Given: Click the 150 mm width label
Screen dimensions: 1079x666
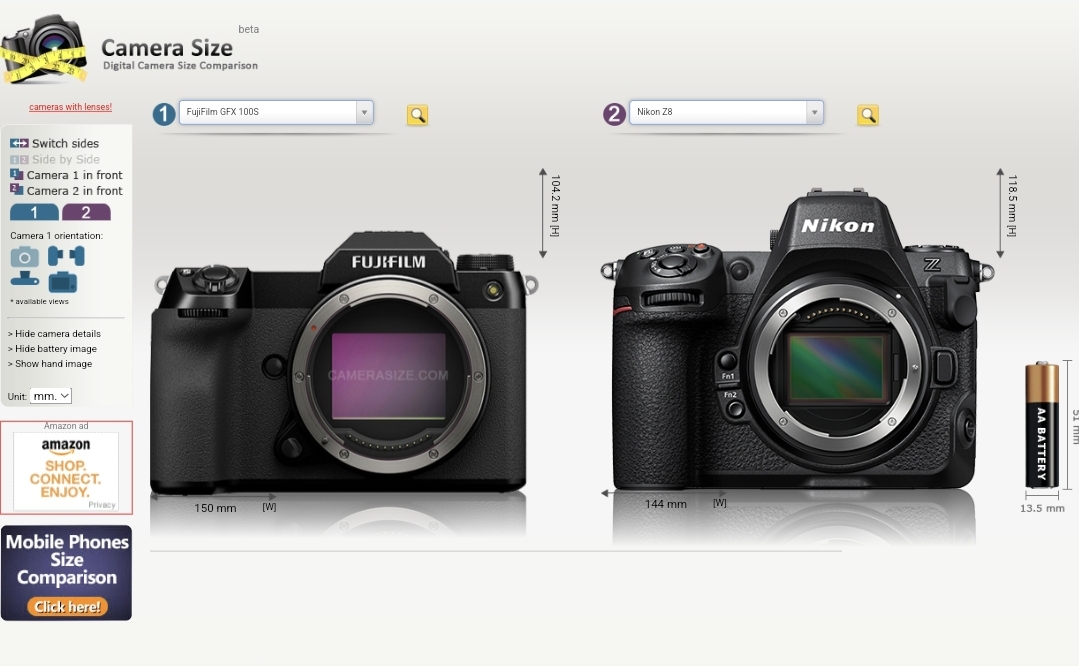Looking at the screenshot, I should [215, 508].
